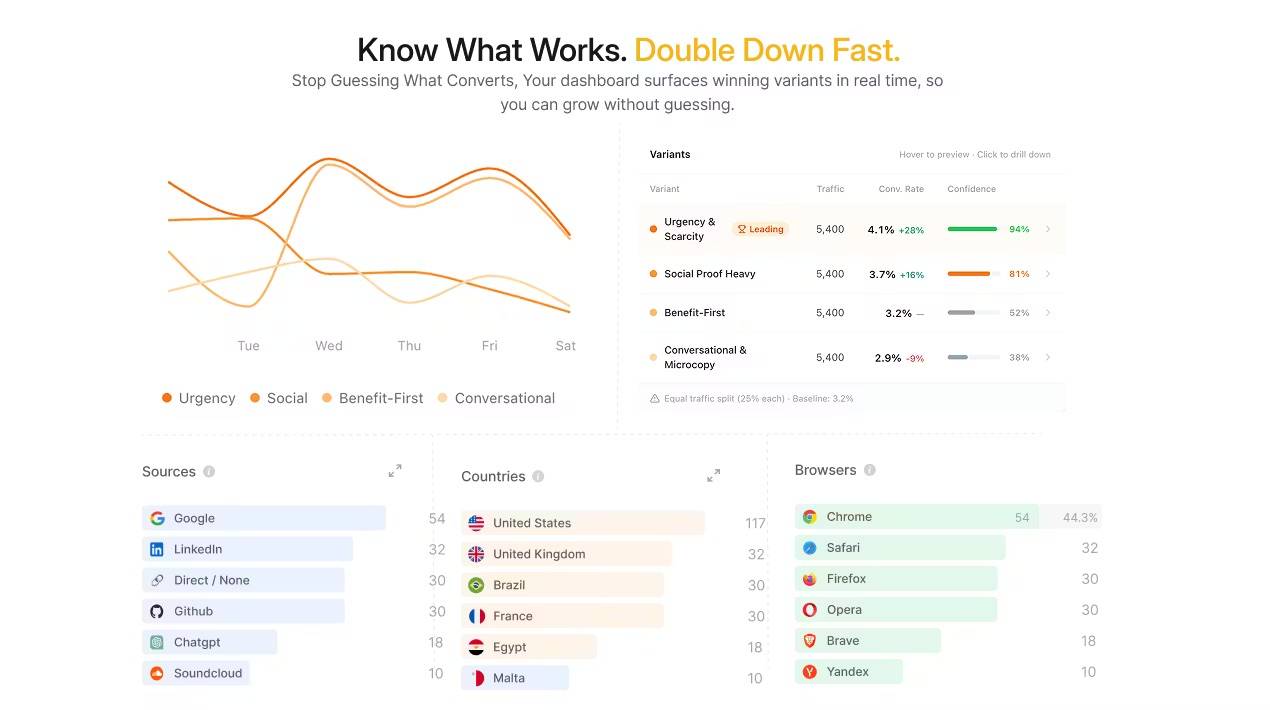
Task: Expand the Countries panel with arrows icon
Action: click(x=713, y=475)
